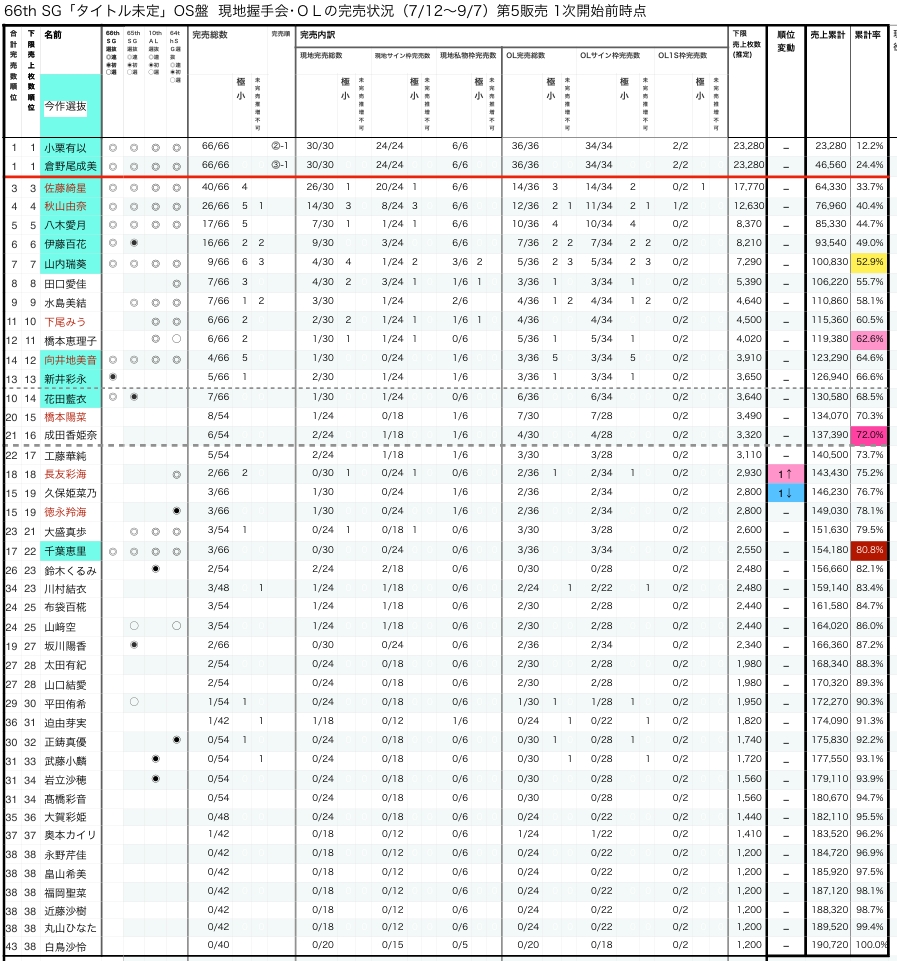The image size is (897, 961).
Task: Click the 完売内訳 section header
Action: [318, 34]
